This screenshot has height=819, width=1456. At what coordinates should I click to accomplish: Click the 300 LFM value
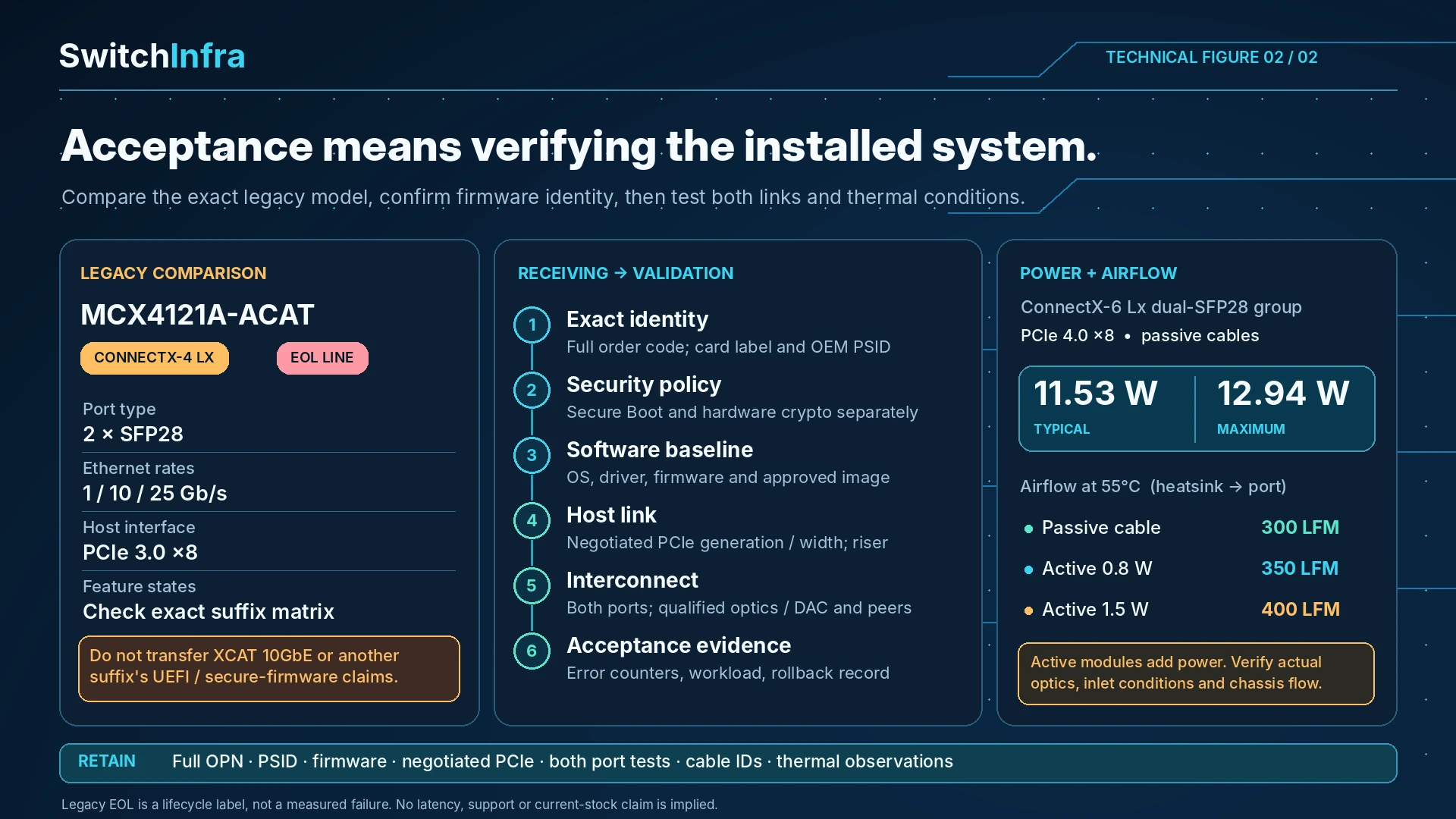[x=1300, y=528]
